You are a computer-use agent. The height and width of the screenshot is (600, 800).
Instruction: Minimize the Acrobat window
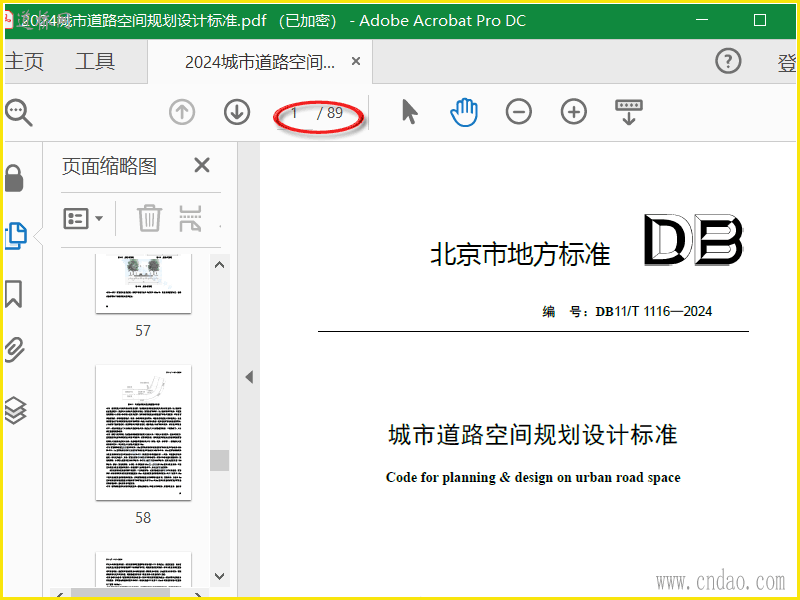tap(702, 20)
